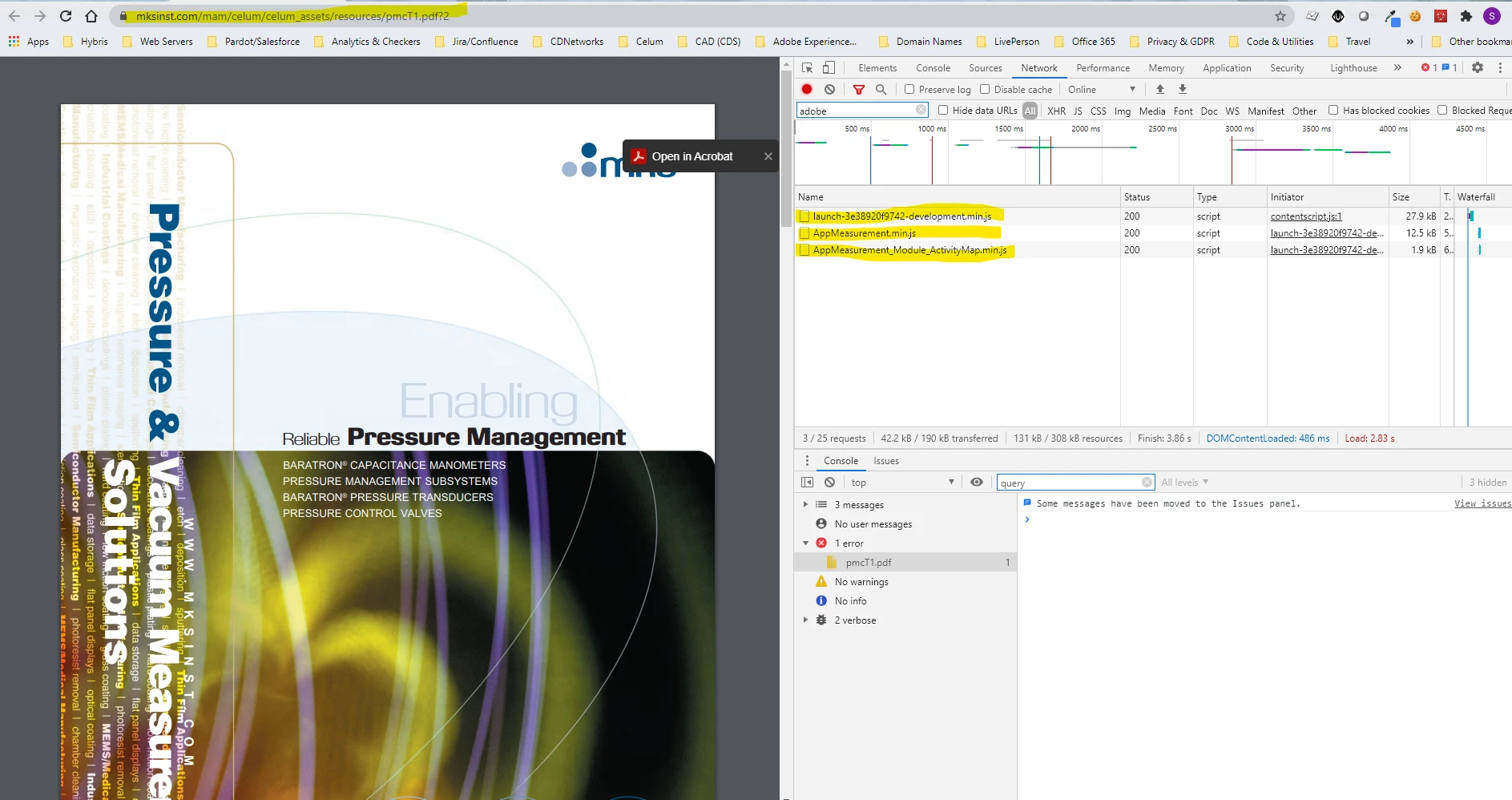
Task: Check Hide data URLs
Action: [943, 110]
